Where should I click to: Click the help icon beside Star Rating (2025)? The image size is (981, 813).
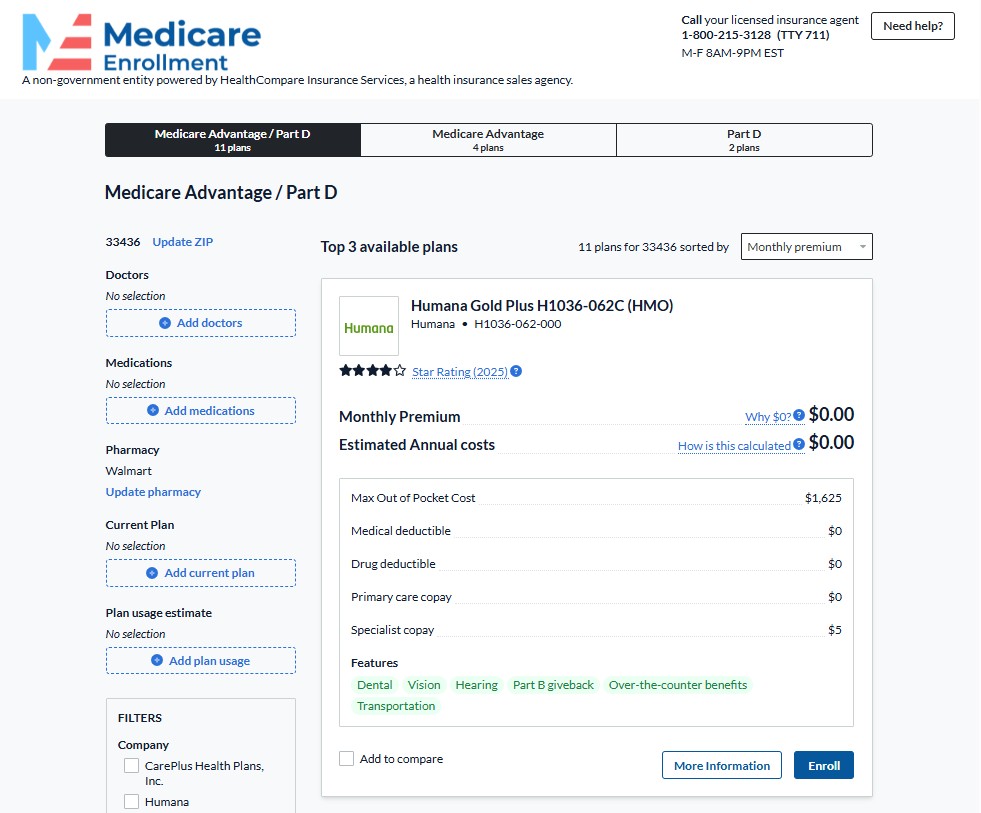[516, 372]
